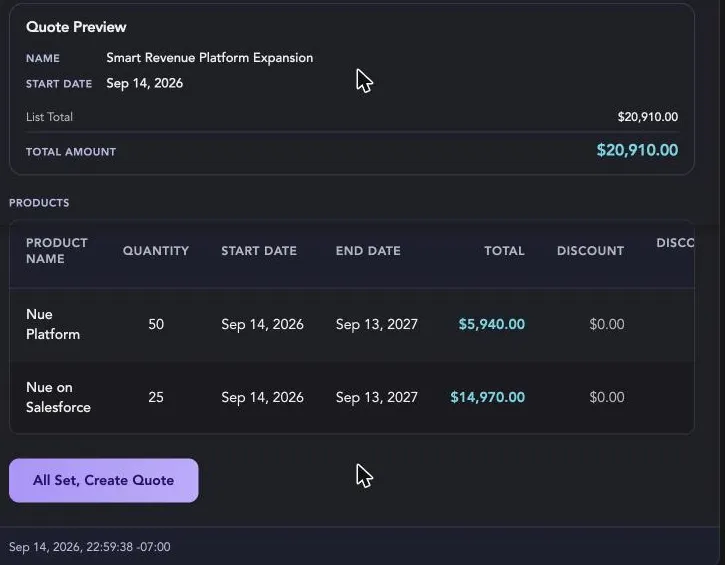Click quantity 25 for Nue on Salesforce

156,397
